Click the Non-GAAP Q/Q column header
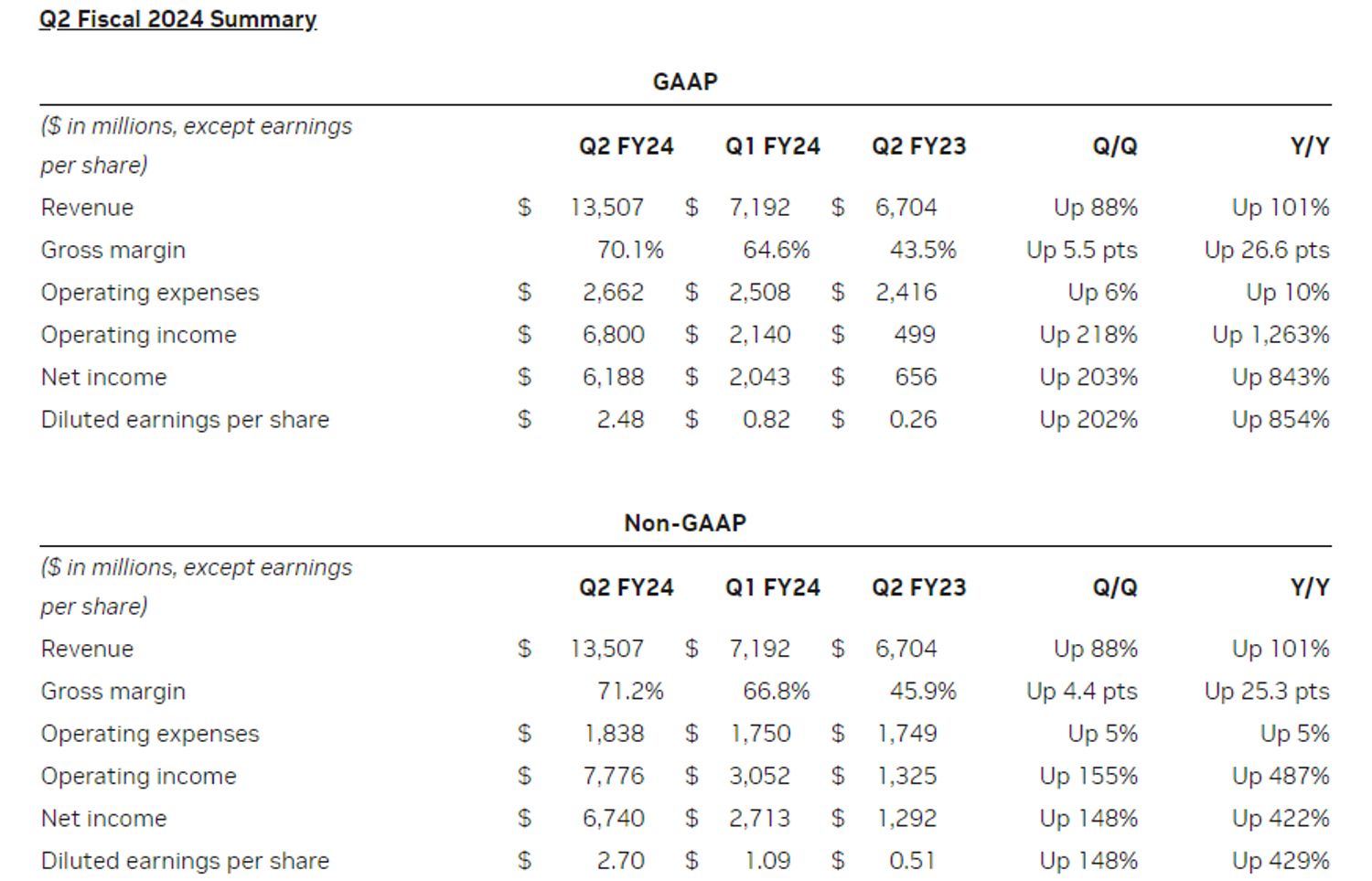Viewport: 1372px width, 881px height. click(x=1115, y=587)
